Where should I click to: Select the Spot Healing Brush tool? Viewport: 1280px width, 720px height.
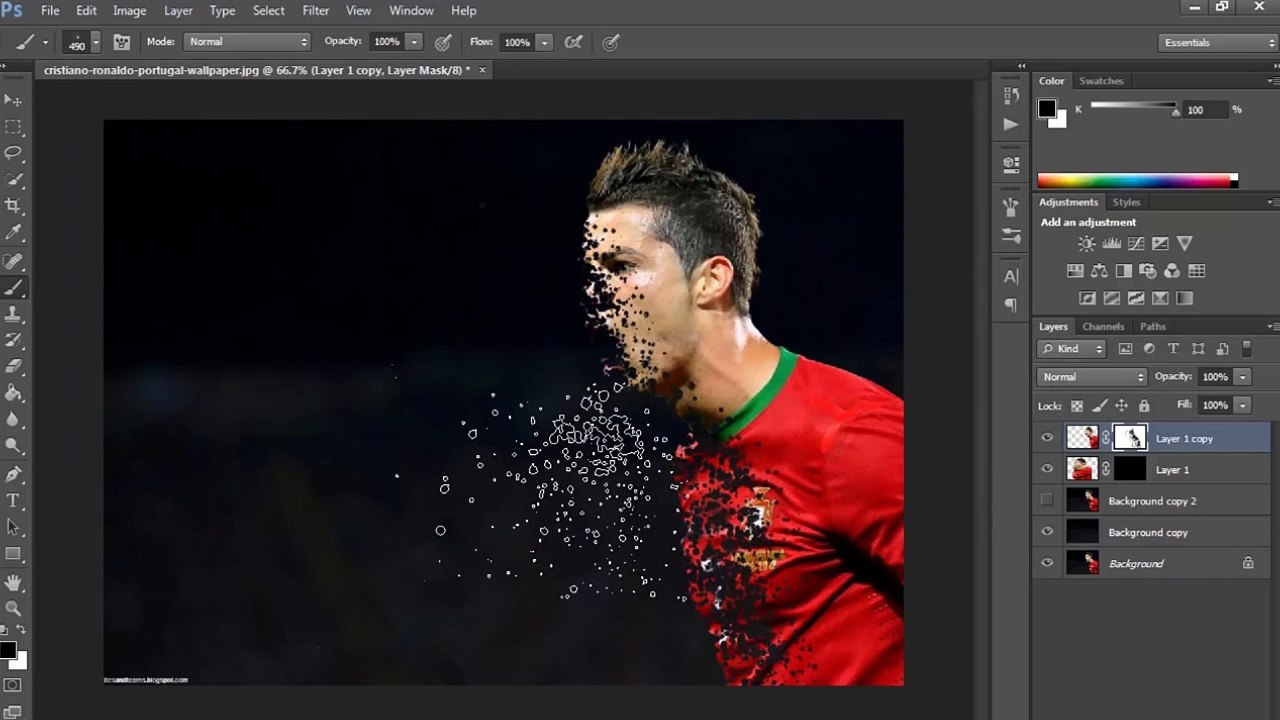13,261
